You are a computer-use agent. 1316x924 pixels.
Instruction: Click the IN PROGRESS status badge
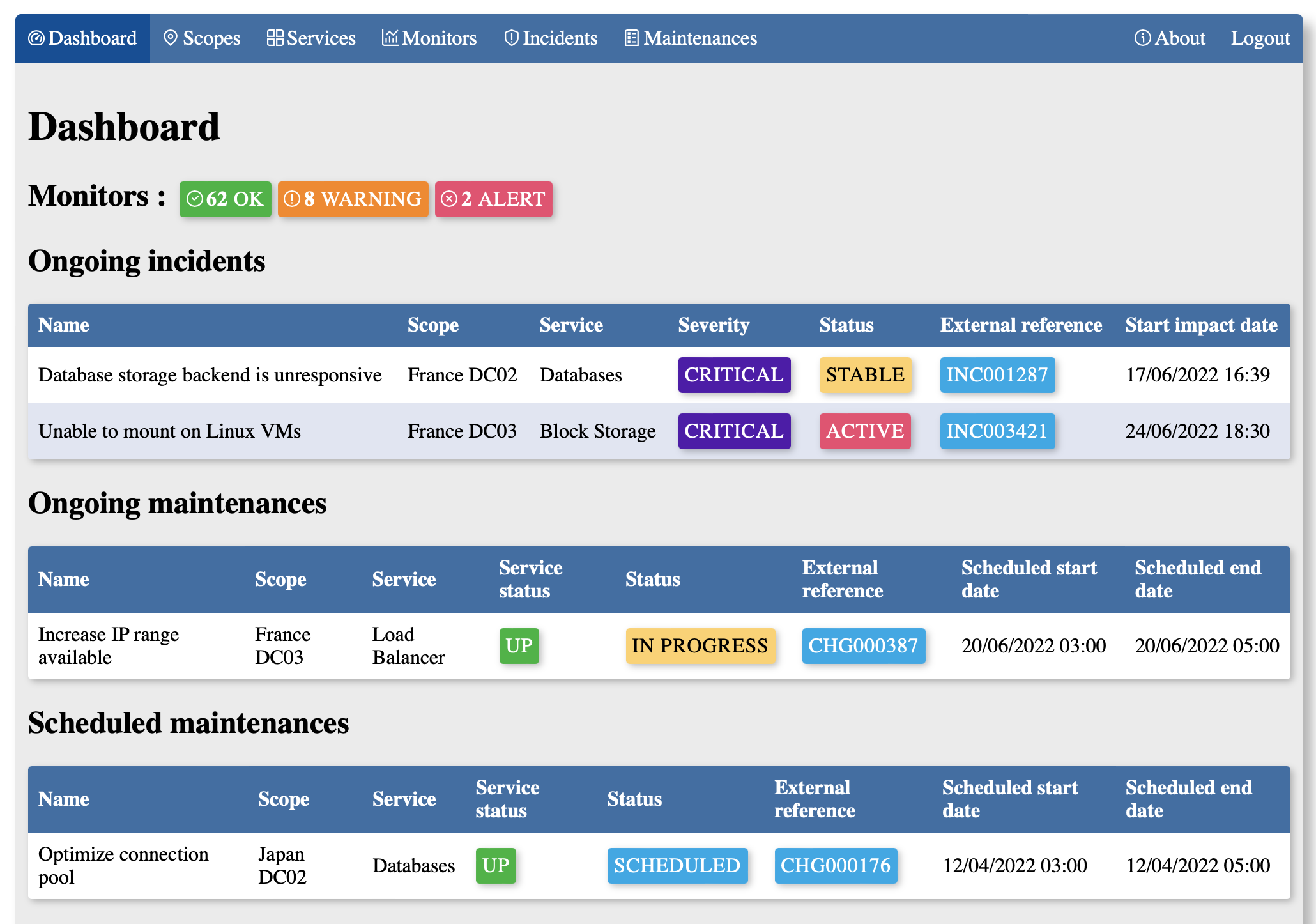click(x=700, y=646)
